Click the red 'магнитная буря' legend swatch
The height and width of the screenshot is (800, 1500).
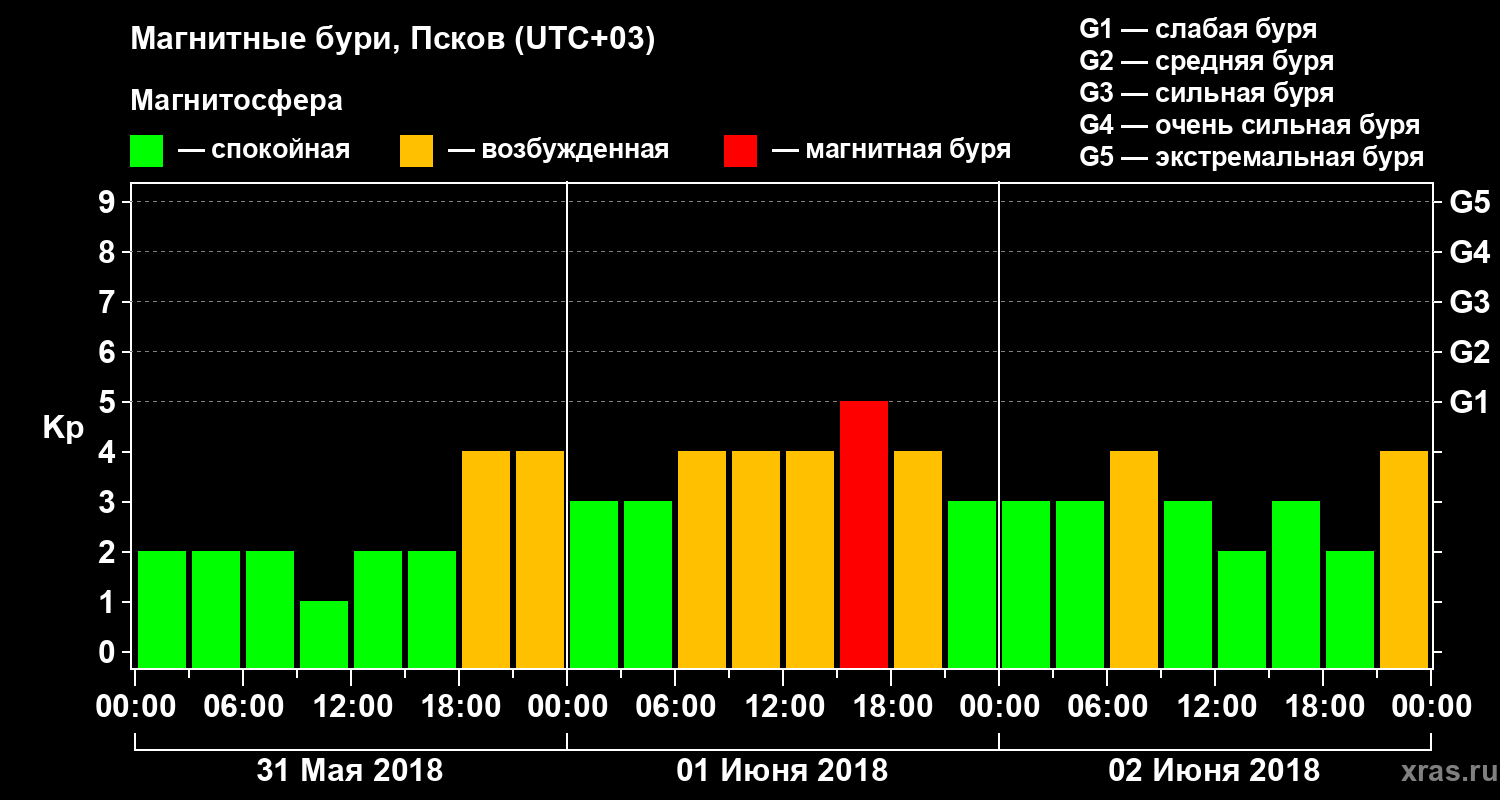740,151
